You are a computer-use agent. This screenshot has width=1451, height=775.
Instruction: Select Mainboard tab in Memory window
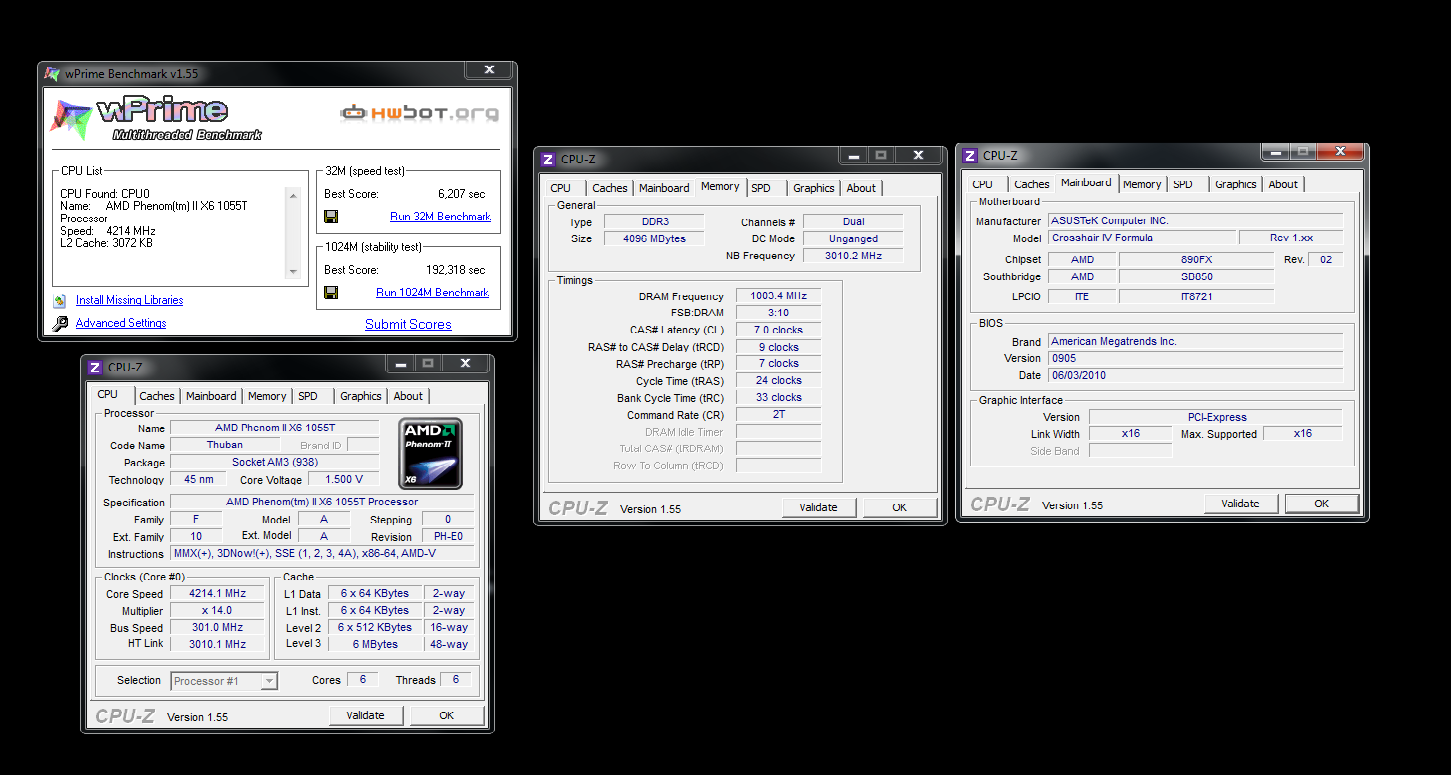[x=664, y=188]
